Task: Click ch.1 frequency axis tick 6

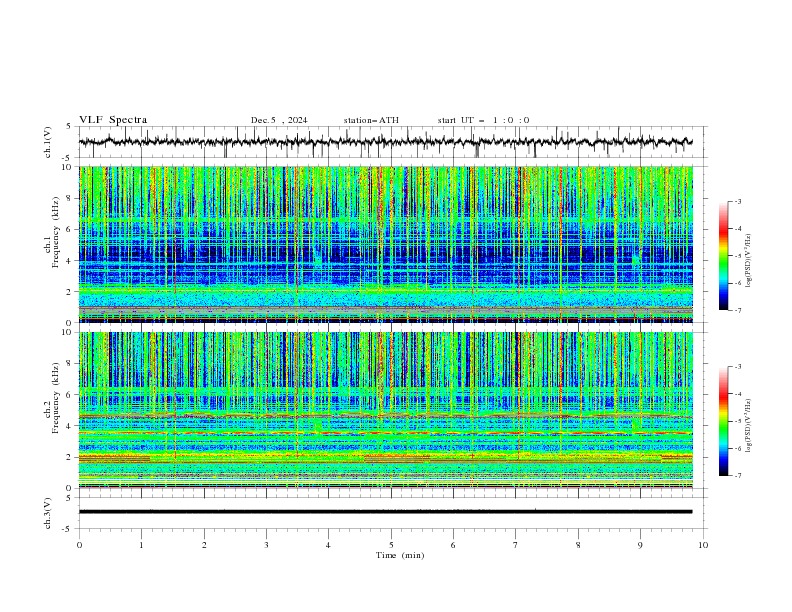Action: (70, 229)
